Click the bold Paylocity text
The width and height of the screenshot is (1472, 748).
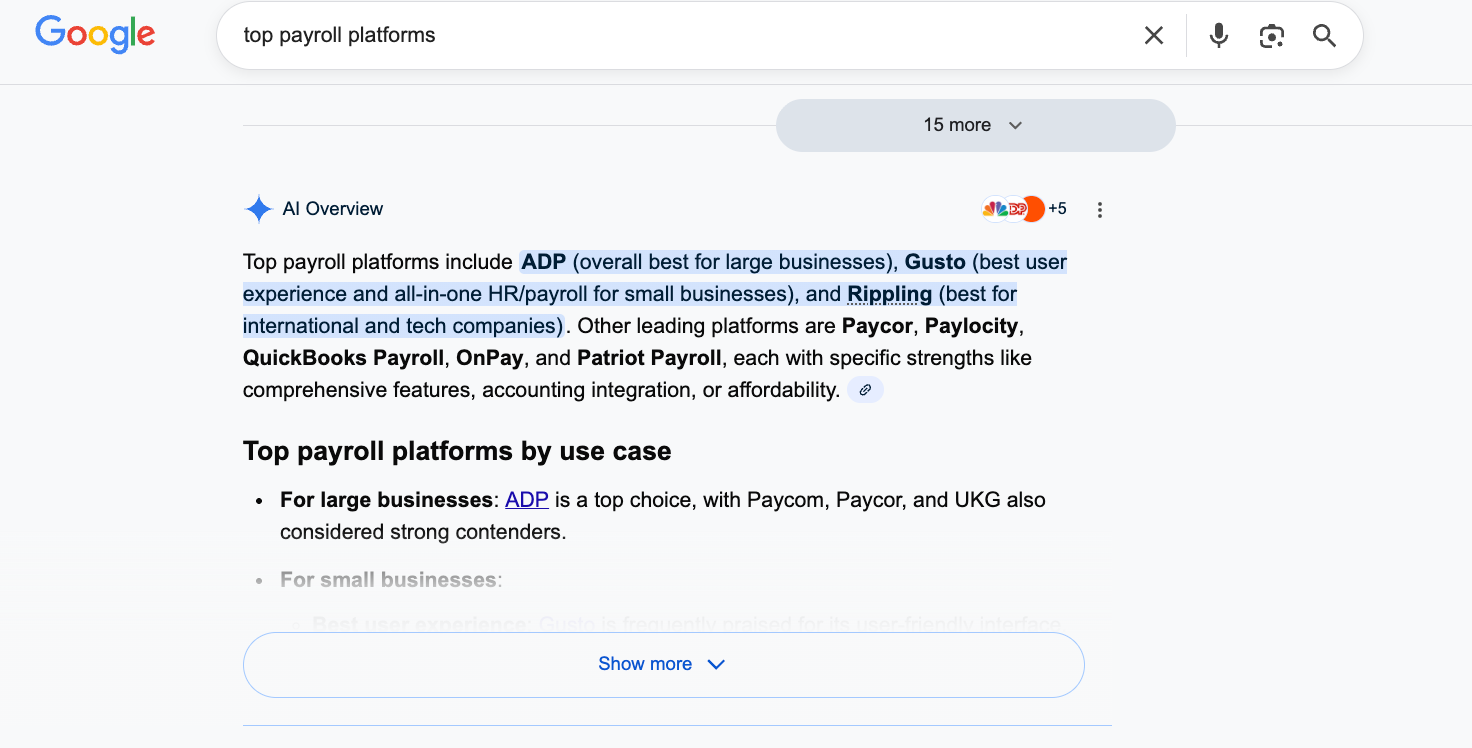click(971, 326)
